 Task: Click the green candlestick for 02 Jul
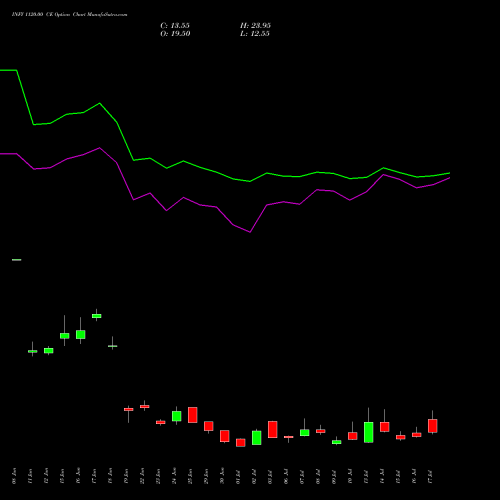tap(257, 438)
